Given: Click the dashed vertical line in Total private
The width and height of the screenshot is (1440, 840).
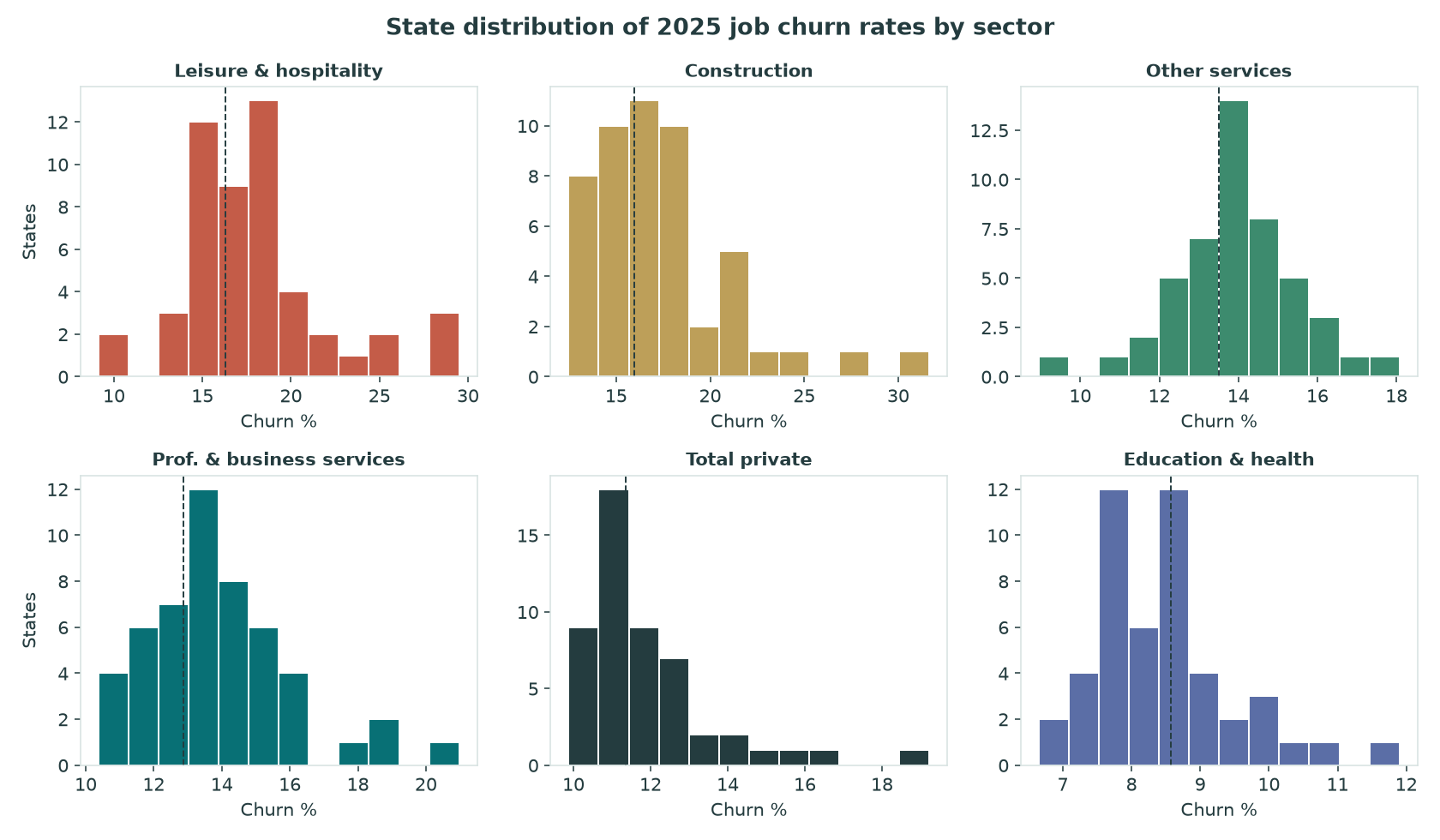Looking at the screenshot, I should click(x=626, y=620).
